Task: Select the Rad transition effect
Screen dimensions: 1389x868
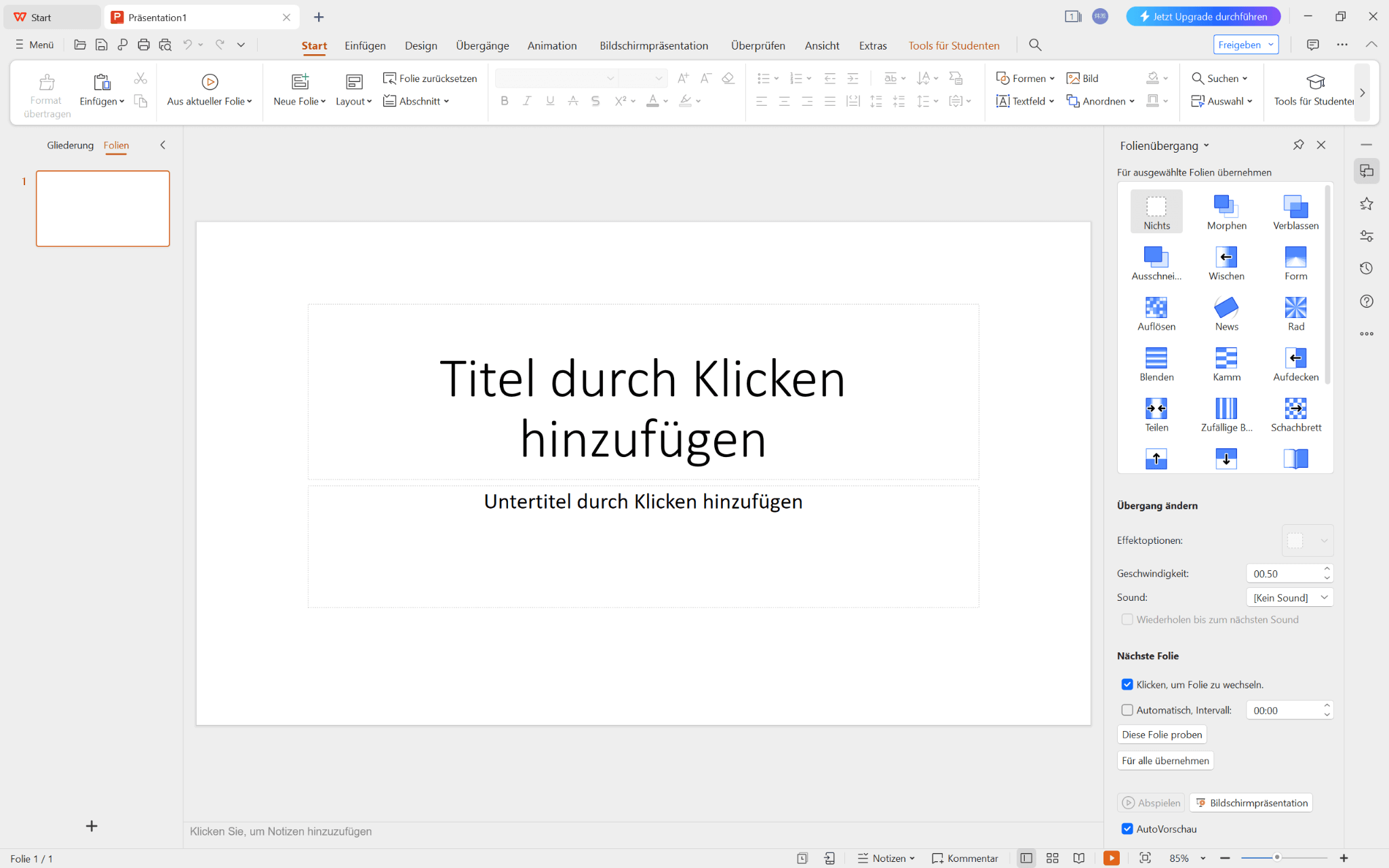Action: 1295,312
